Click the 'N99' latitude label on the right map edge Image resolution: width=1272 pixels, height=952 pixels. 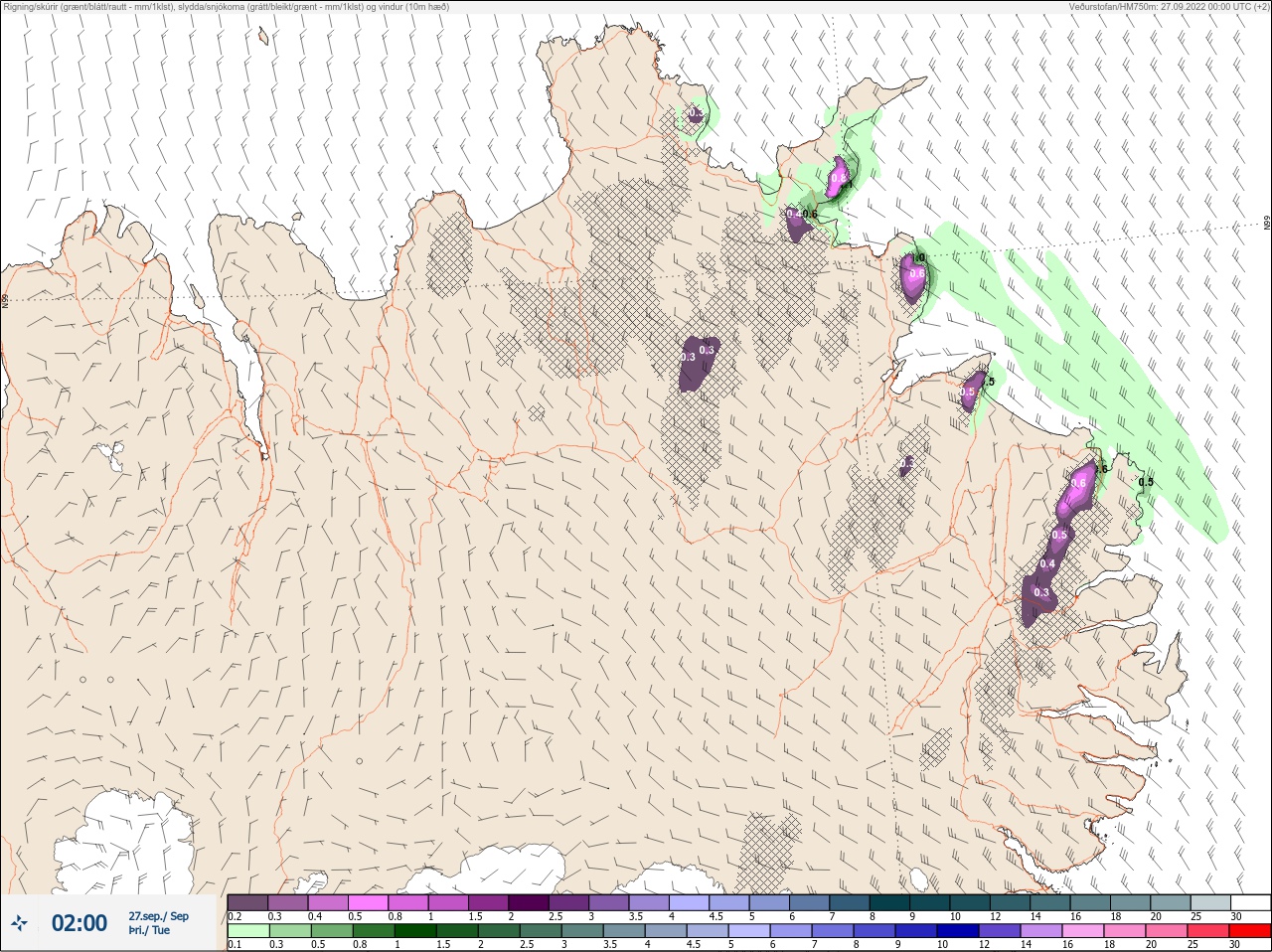click(x=1267, y=224)
